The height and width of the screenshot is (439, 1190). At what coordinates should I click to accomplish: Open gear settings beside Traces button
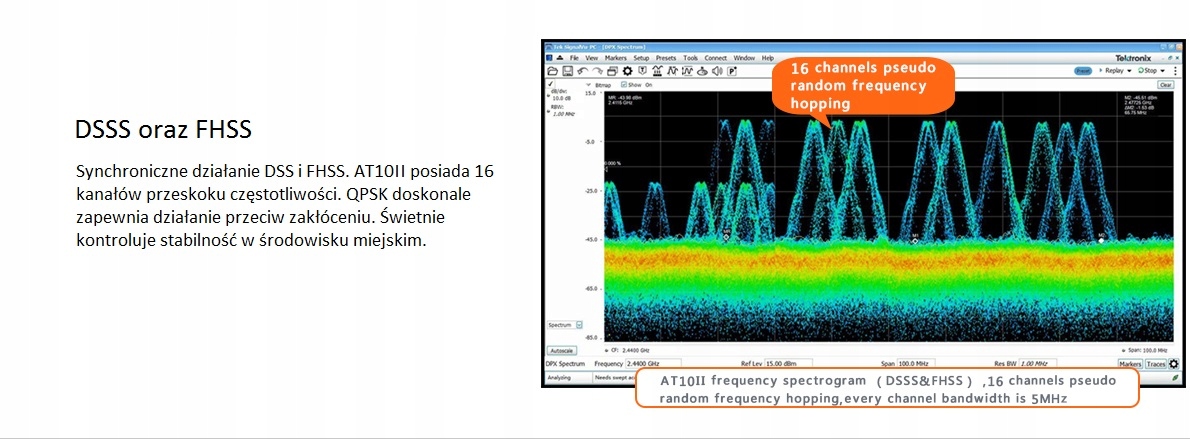1173,362
